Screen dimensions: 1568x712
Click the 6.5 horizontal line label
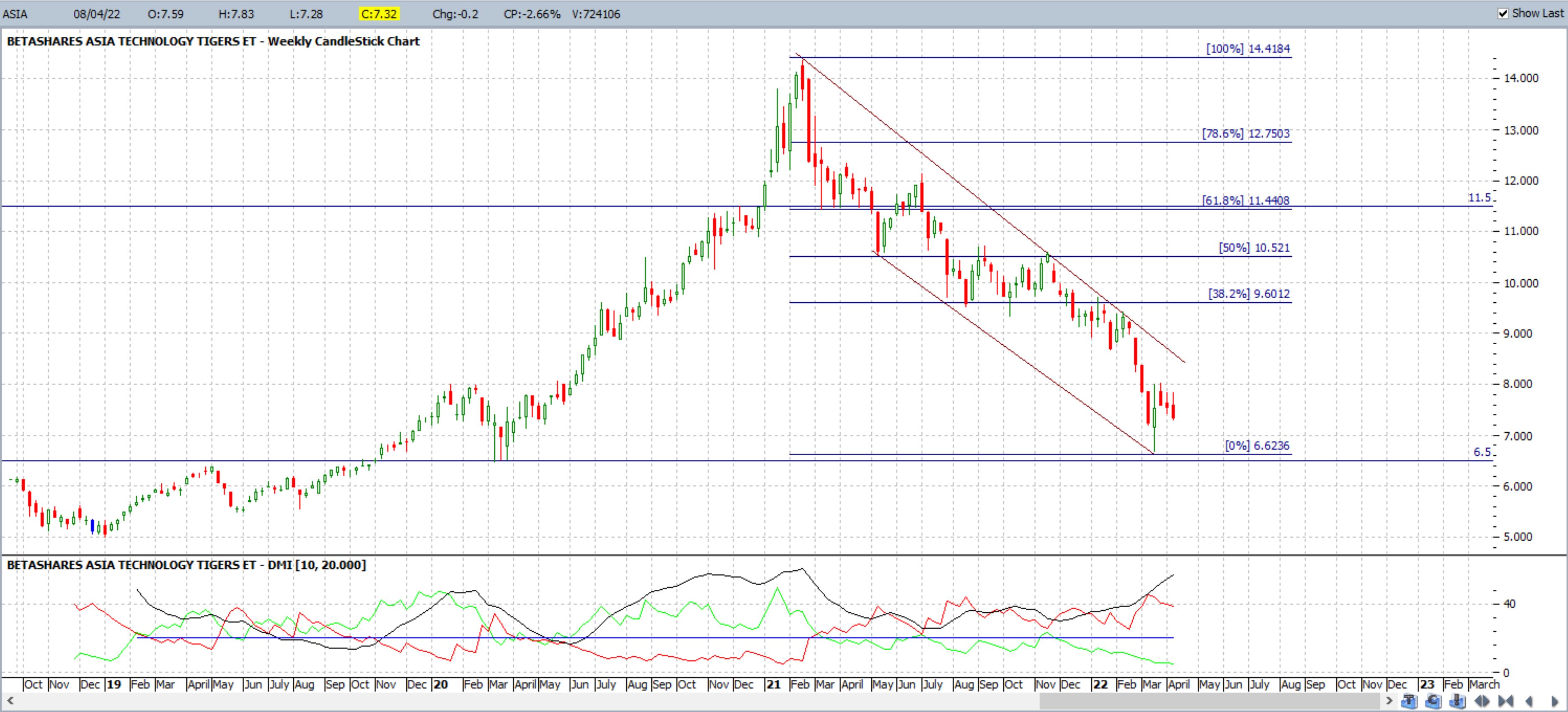pos(1482,452)
